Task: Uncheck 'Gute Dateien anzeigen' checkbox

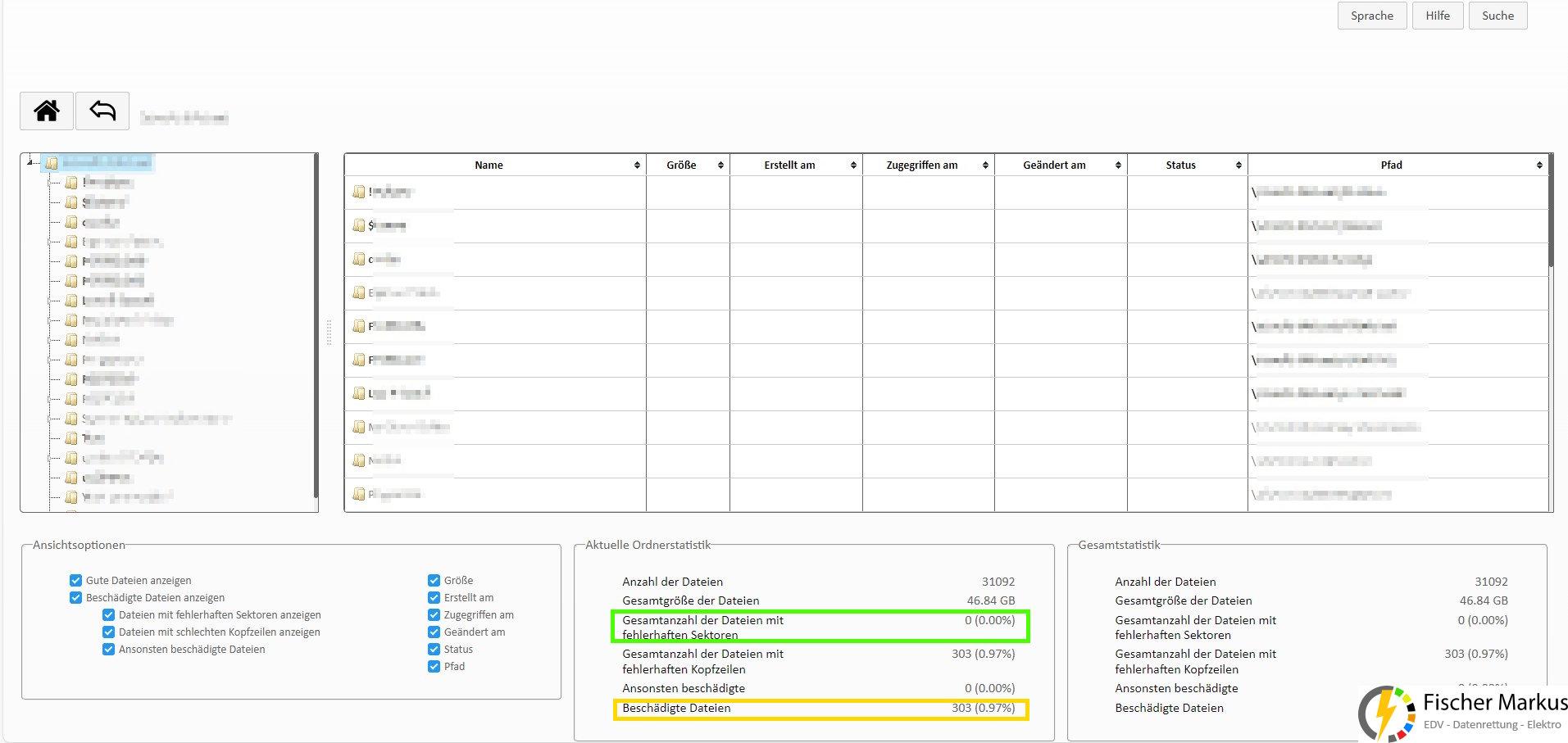Action: (x=76, y=581)
